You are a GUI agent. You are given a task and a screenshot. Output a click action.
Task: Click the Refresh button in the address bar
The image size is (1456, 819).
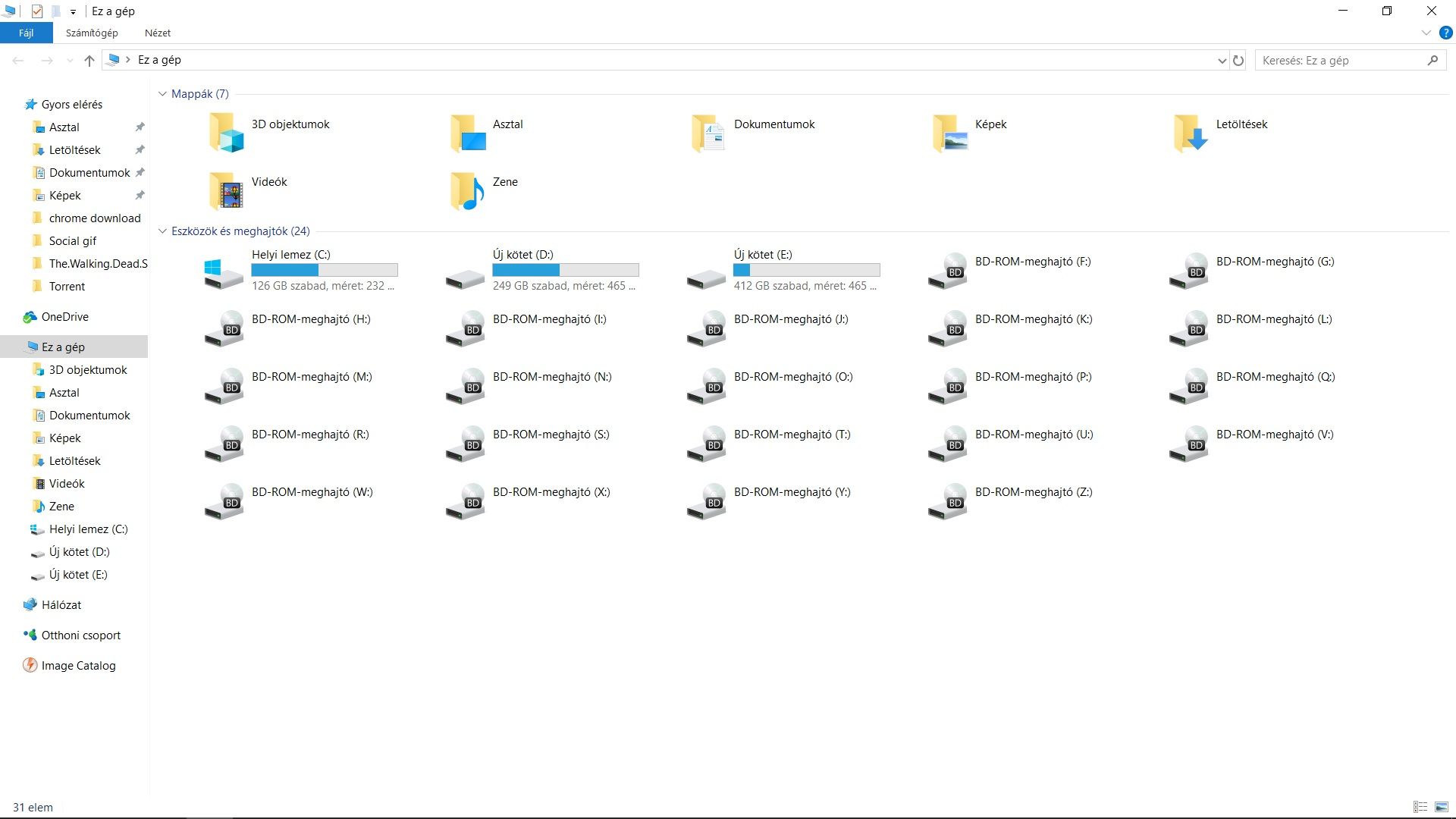tap(1238, 61)
